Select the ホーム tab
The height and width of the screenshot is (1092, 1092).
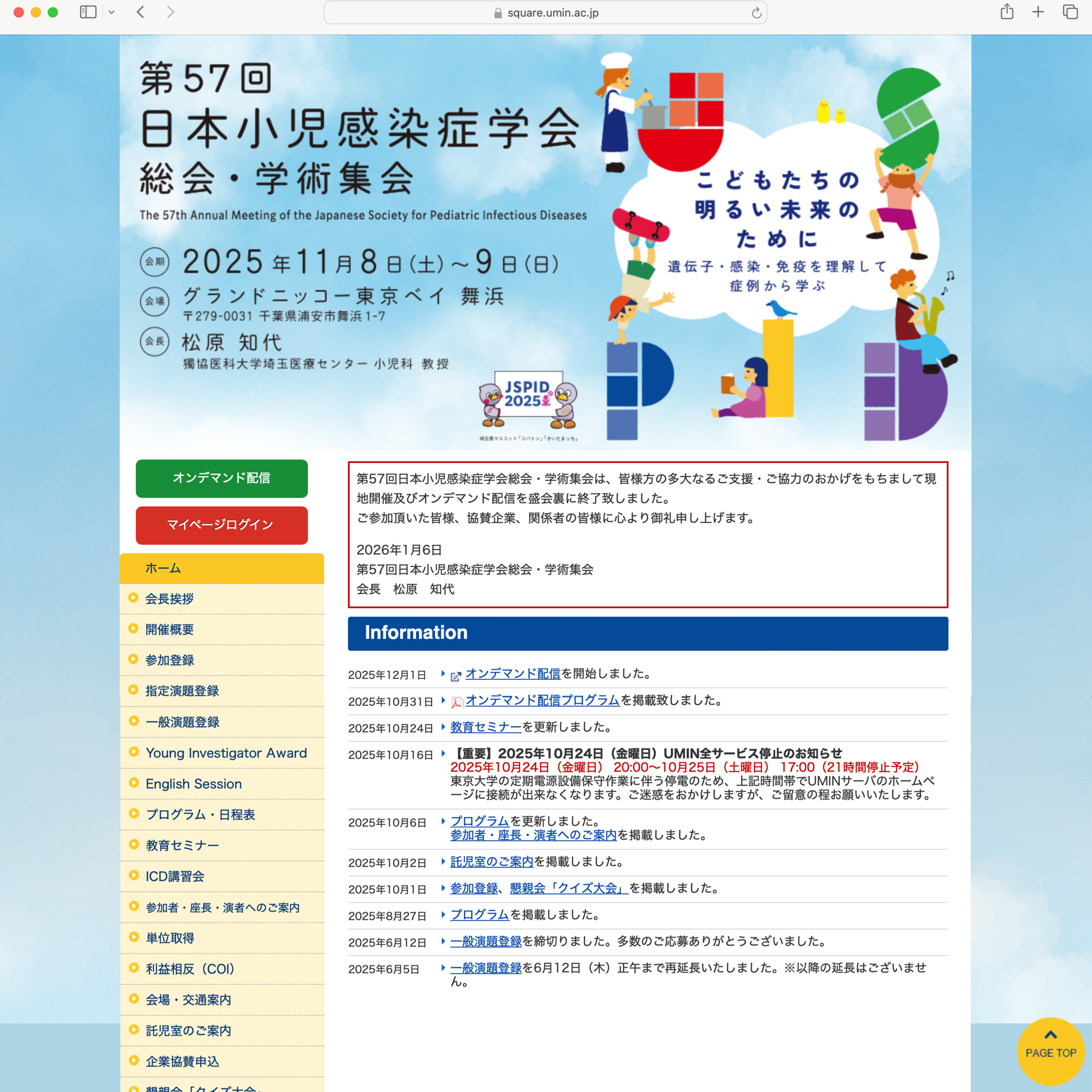tap(221, 568)
